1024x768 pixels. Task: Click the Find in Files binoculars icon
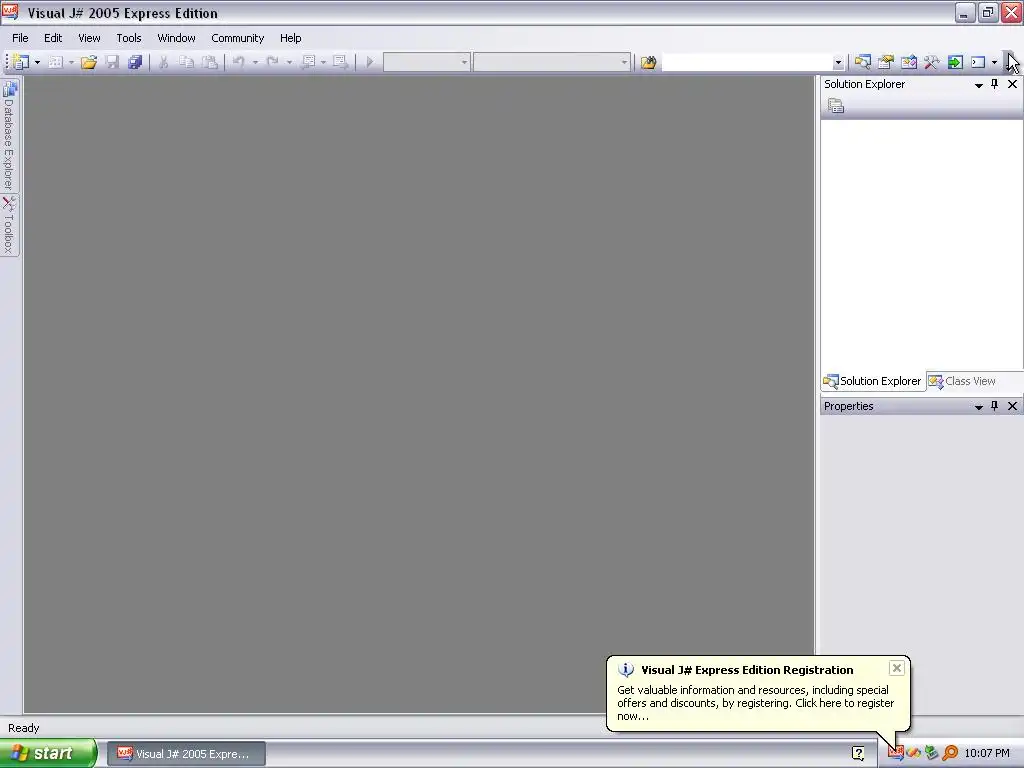click(x=648, y=62)
